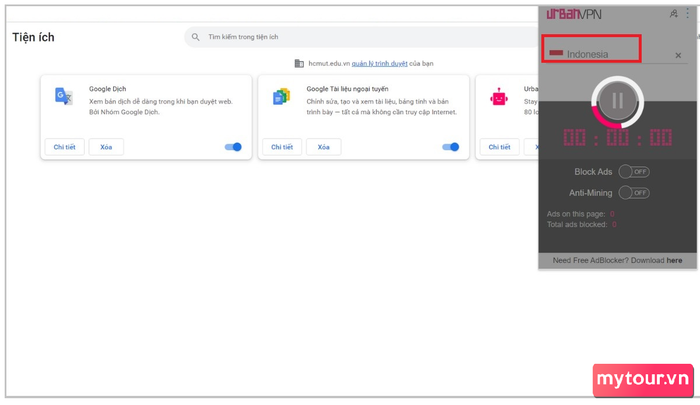Open details of Google Dịch extension
700x405 pixels.
(x=65, y=147)
